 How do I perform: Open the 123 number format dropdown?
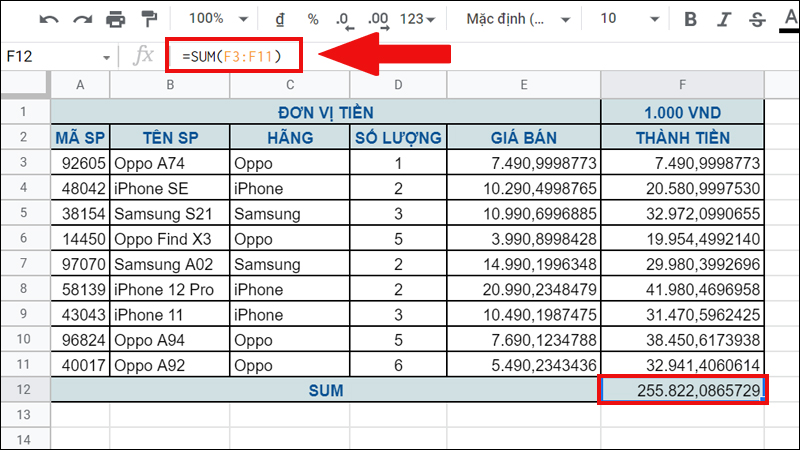417,19
